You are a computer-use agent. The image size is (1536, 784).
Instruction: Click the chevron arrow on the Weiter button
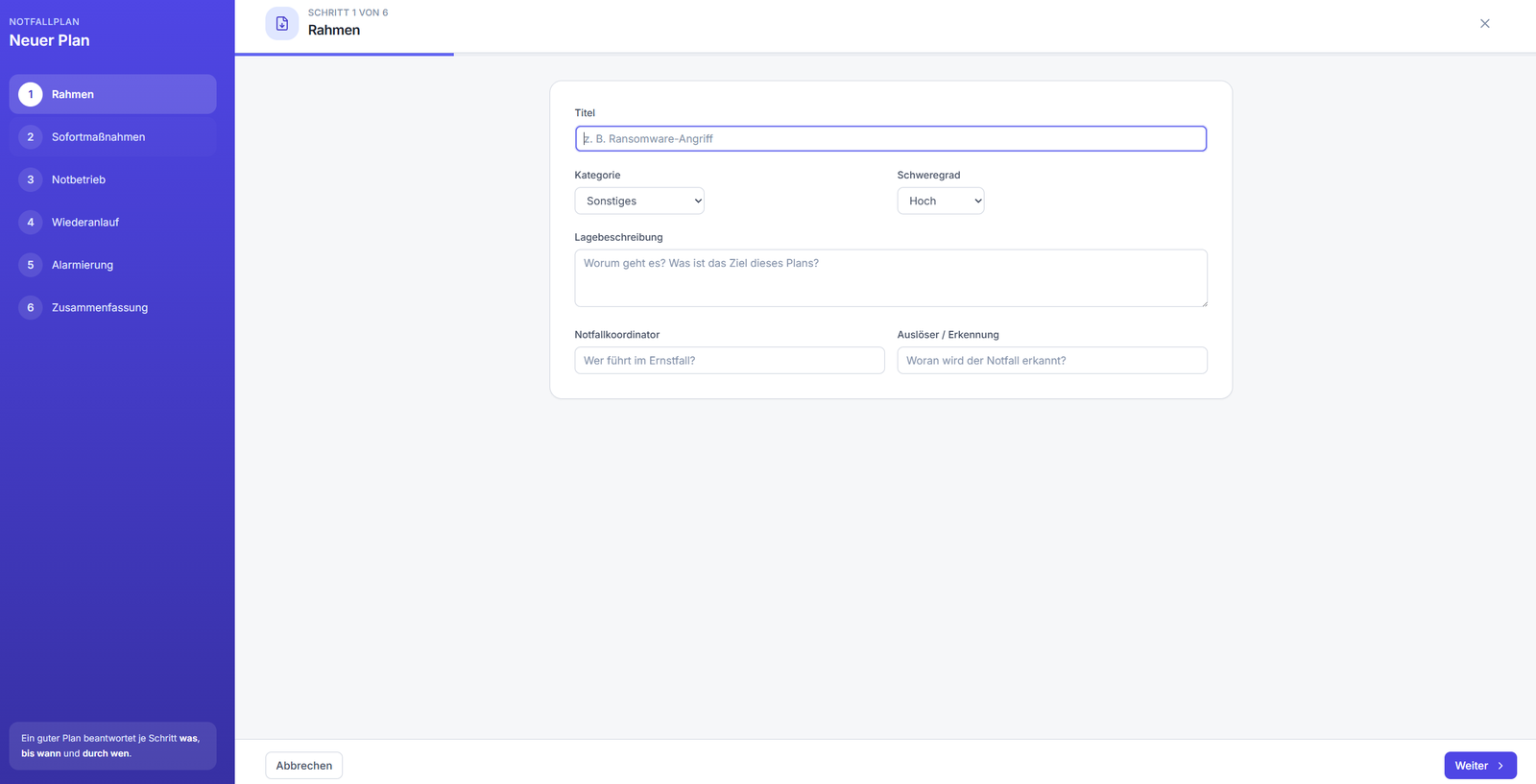tap(1500, 766)
